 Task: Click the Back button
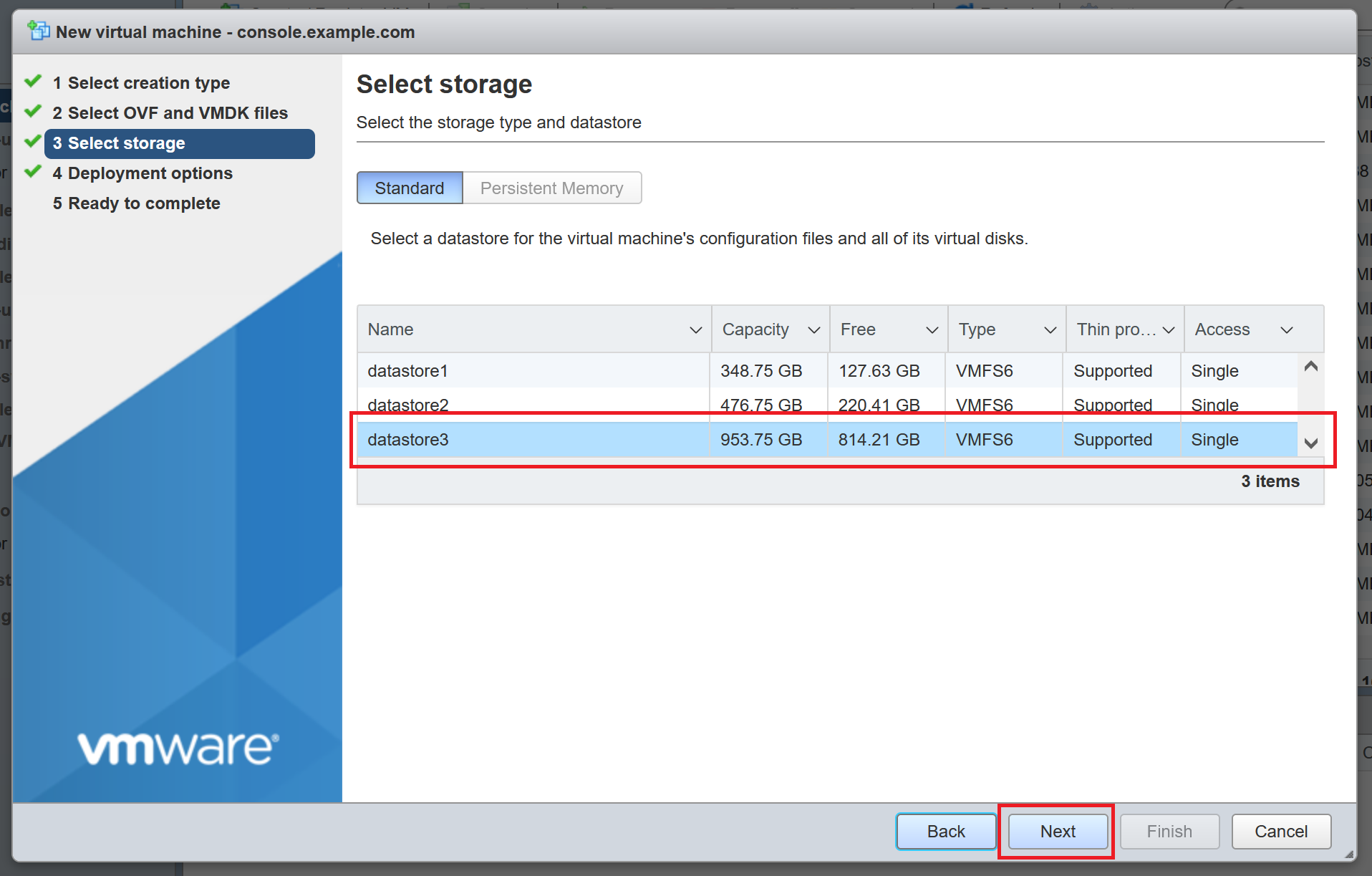946,832
